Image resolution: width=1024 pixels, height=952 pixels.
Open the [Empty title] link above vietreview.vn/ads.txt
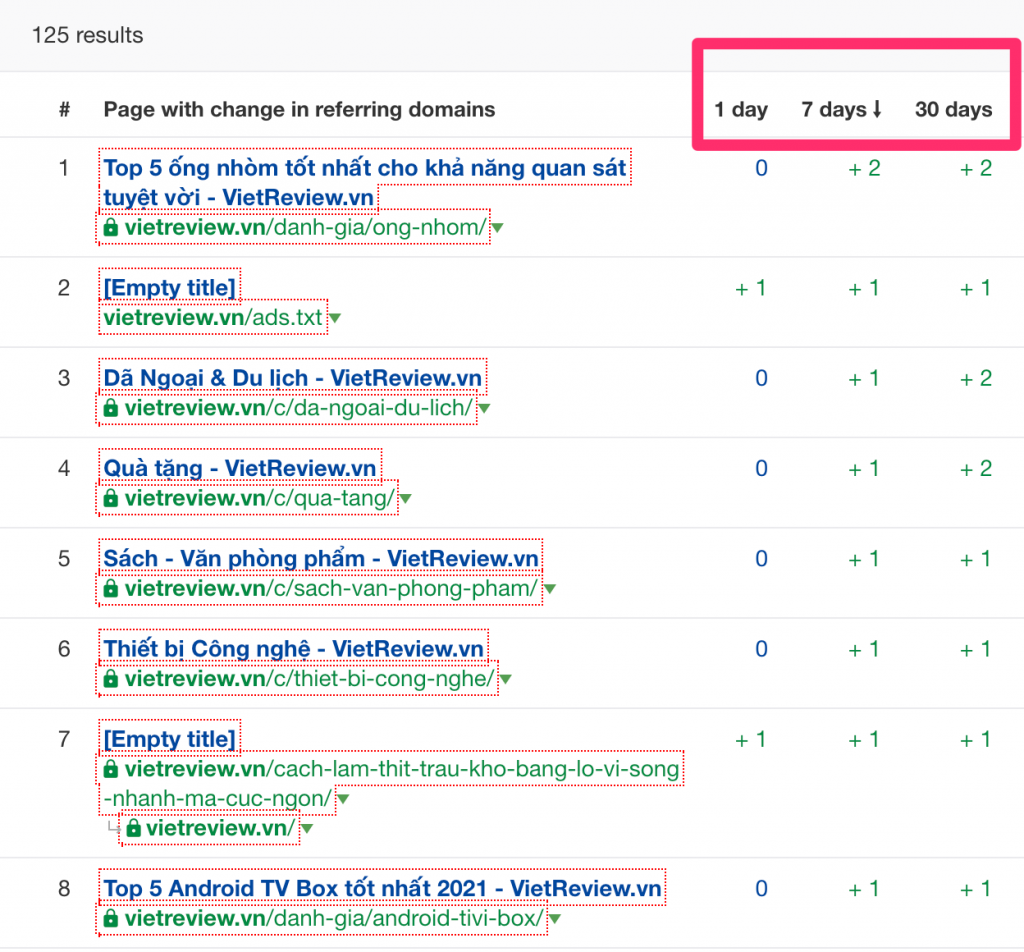169,287
